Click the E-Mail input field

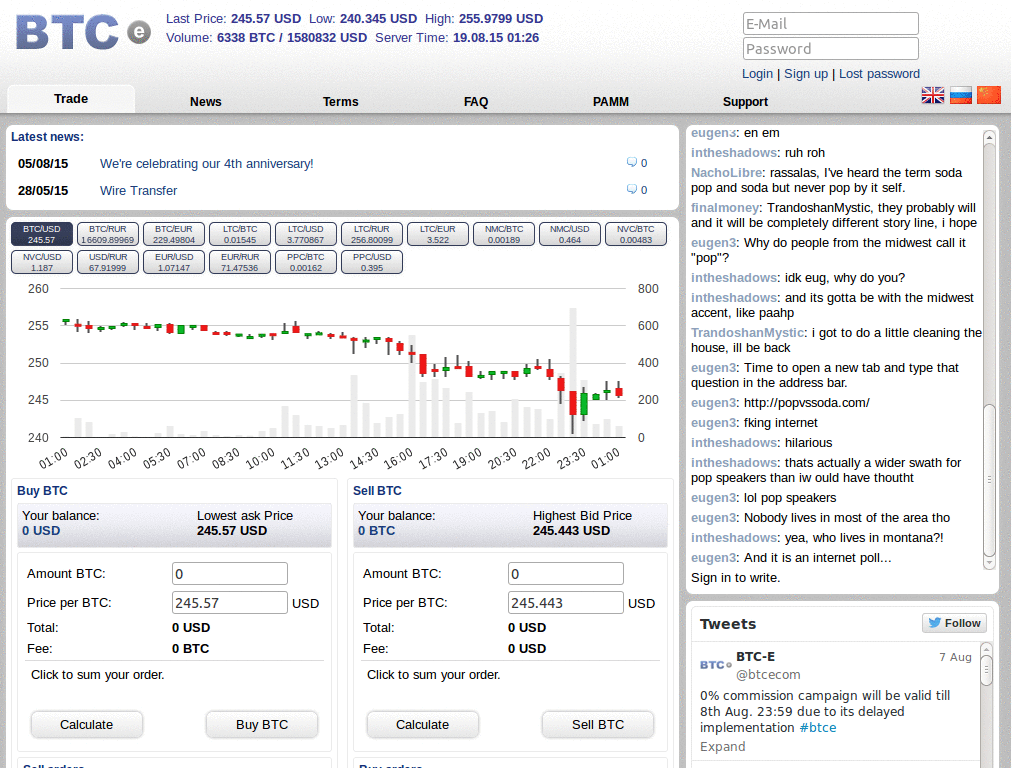tap(831, 24)
